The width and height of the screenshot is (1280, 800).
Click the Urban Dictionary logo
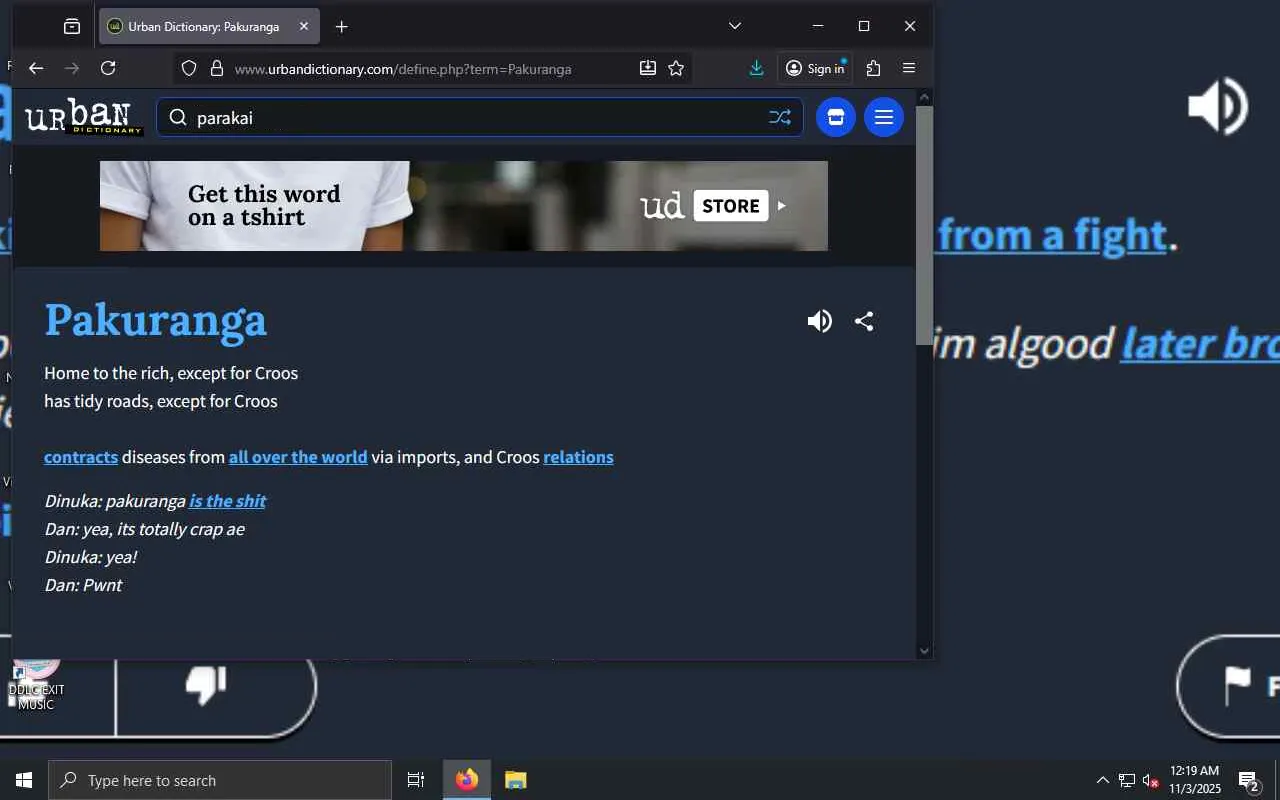[84, 117]
